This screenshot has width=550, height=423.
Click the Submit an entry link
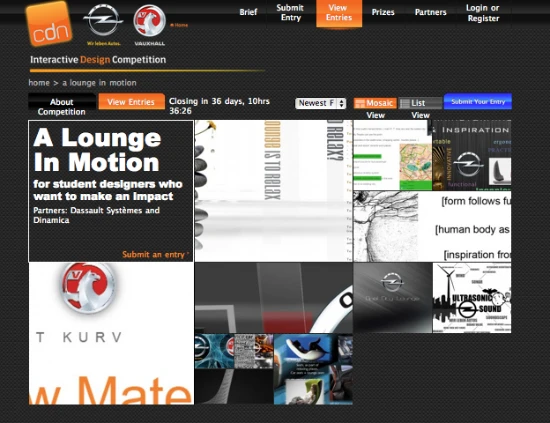click(x=155, y=255)
